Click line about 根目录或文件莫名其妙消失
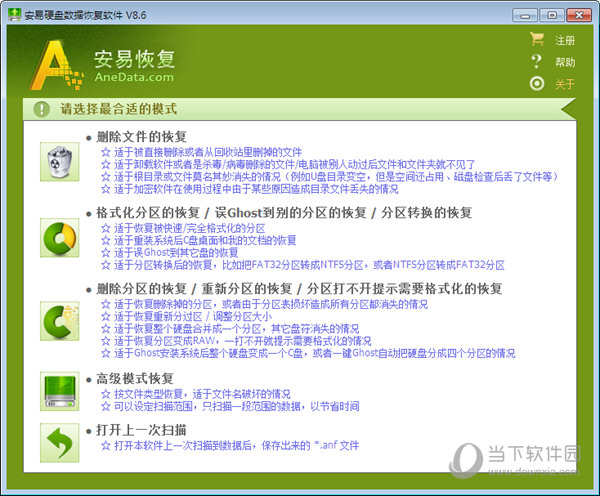 [330, 177]
